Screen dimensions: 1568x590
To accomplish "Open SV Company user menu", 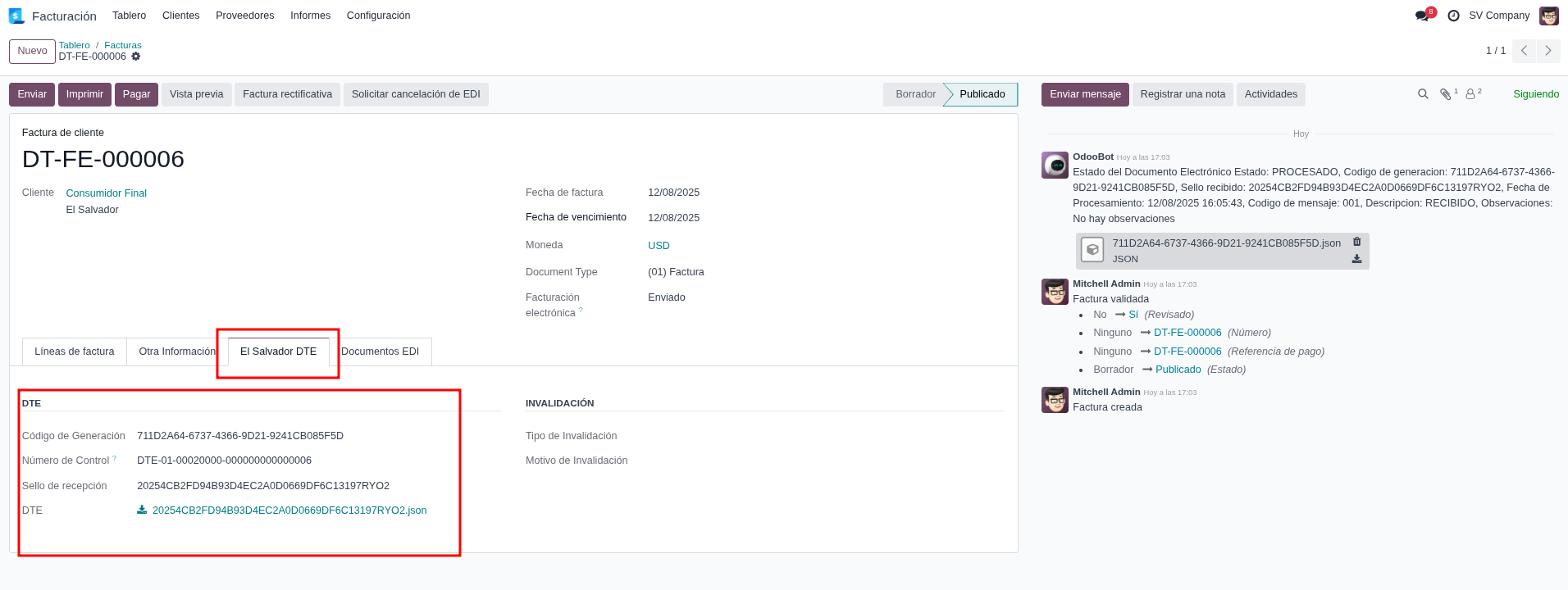I will pyautogui.click(x=1498, y=16).
